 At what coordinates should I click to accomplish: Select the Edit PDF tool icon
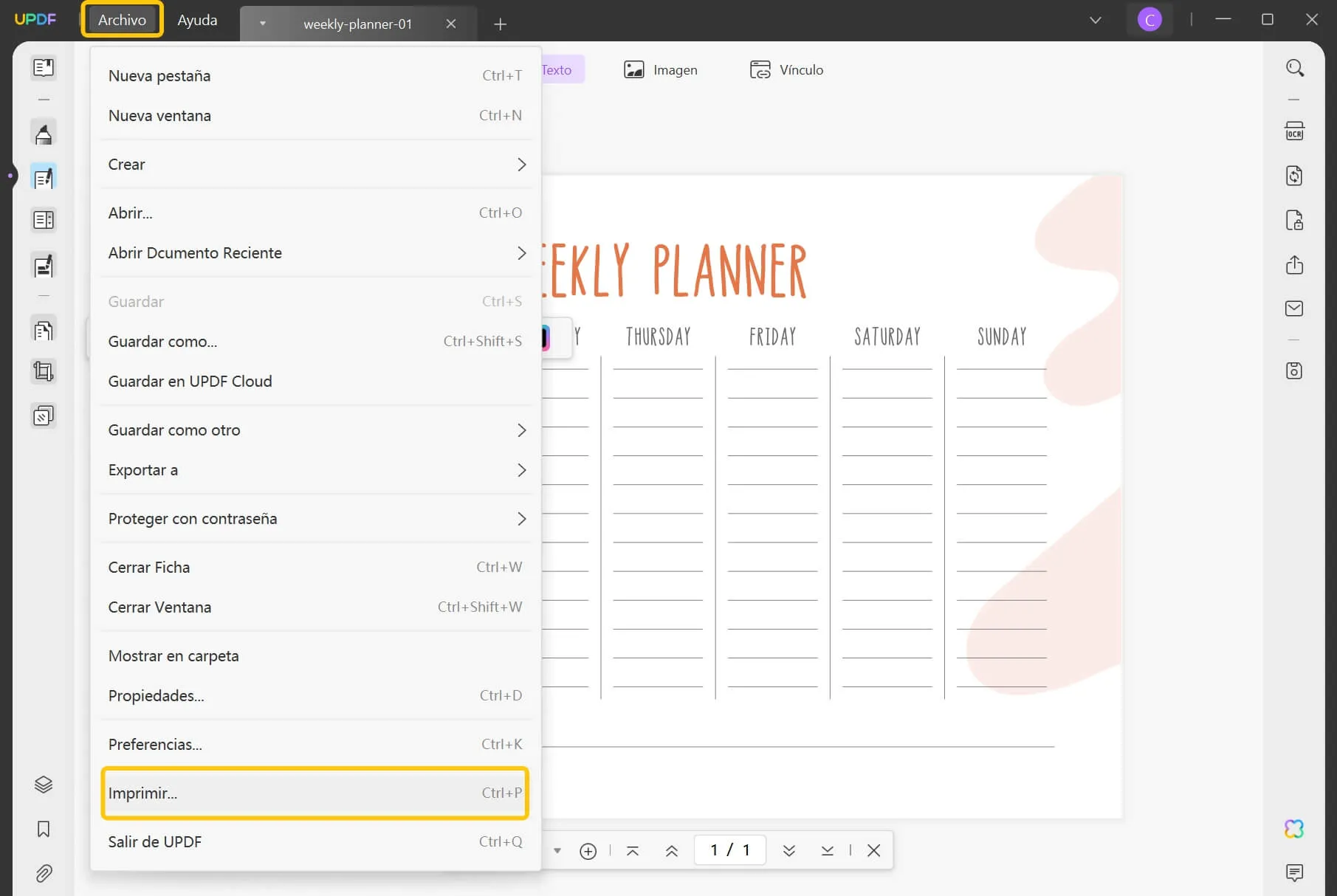[44, 177]
